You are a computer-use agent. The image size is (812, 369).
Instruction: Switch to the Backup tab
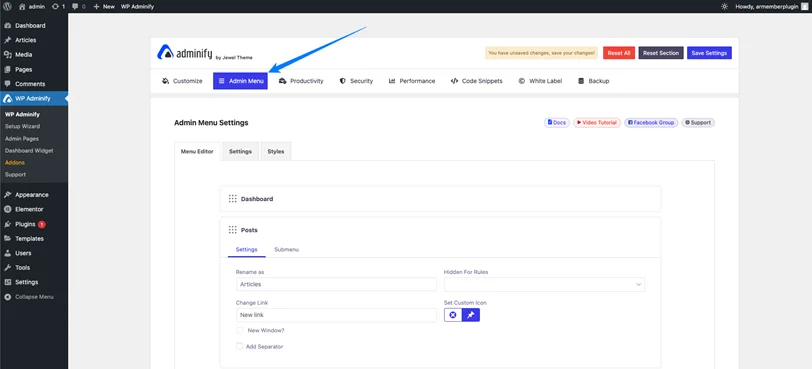(x=593, y=81)
